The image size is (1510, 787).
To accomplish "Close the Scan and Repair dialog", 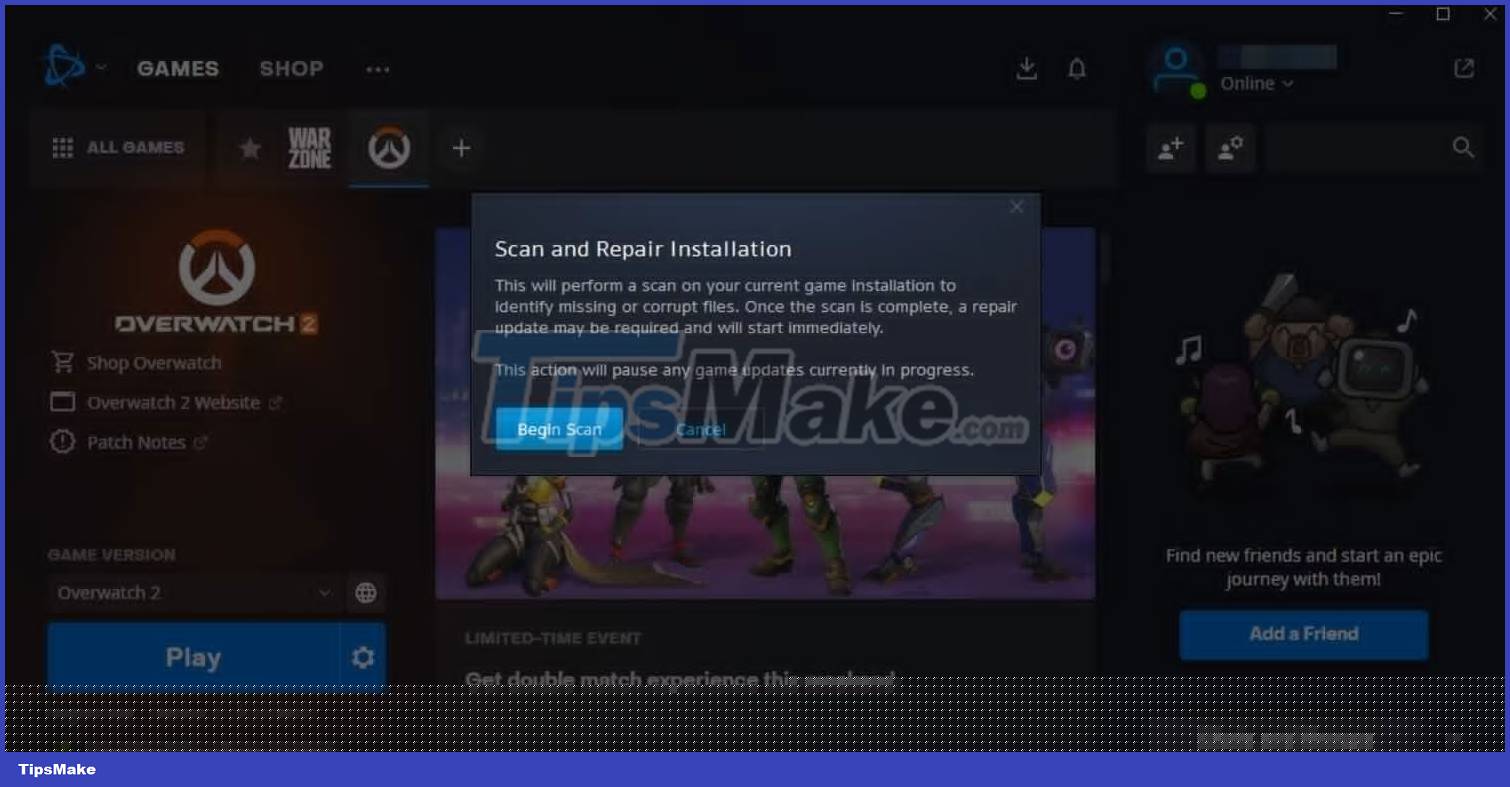I will 1016,207.
